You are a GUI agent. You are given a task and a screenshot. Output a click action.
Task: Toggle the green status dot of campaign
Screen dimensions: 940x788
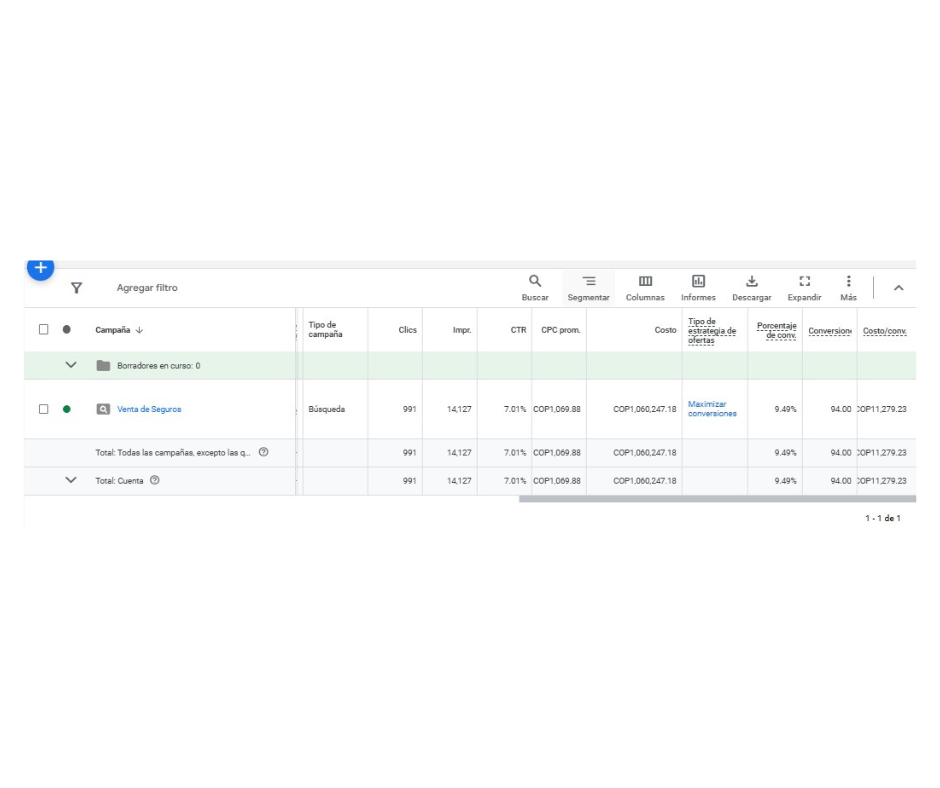(67, 409)
